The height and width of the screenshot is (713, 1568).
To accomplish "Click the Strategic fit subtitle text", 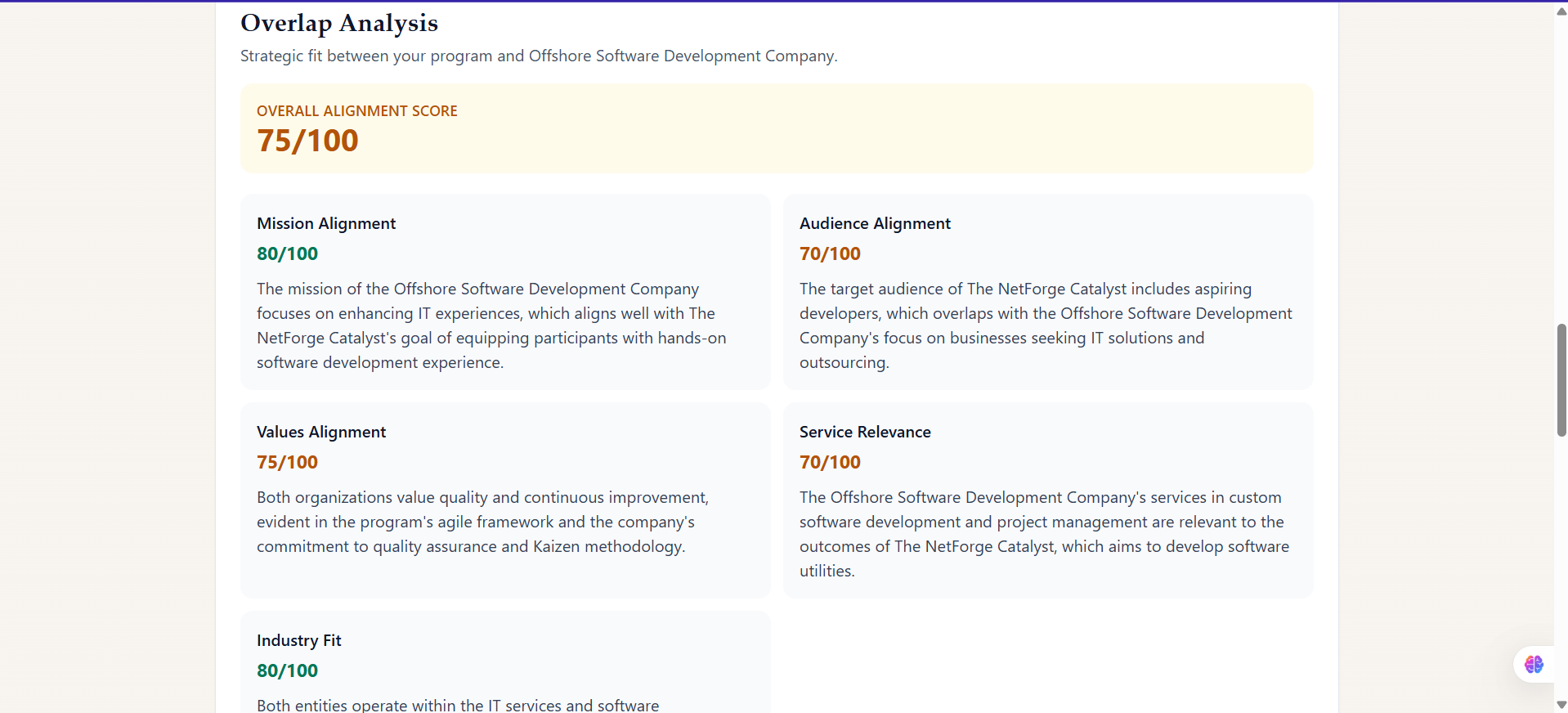I will pyautogui.click(x=539, y=56).
